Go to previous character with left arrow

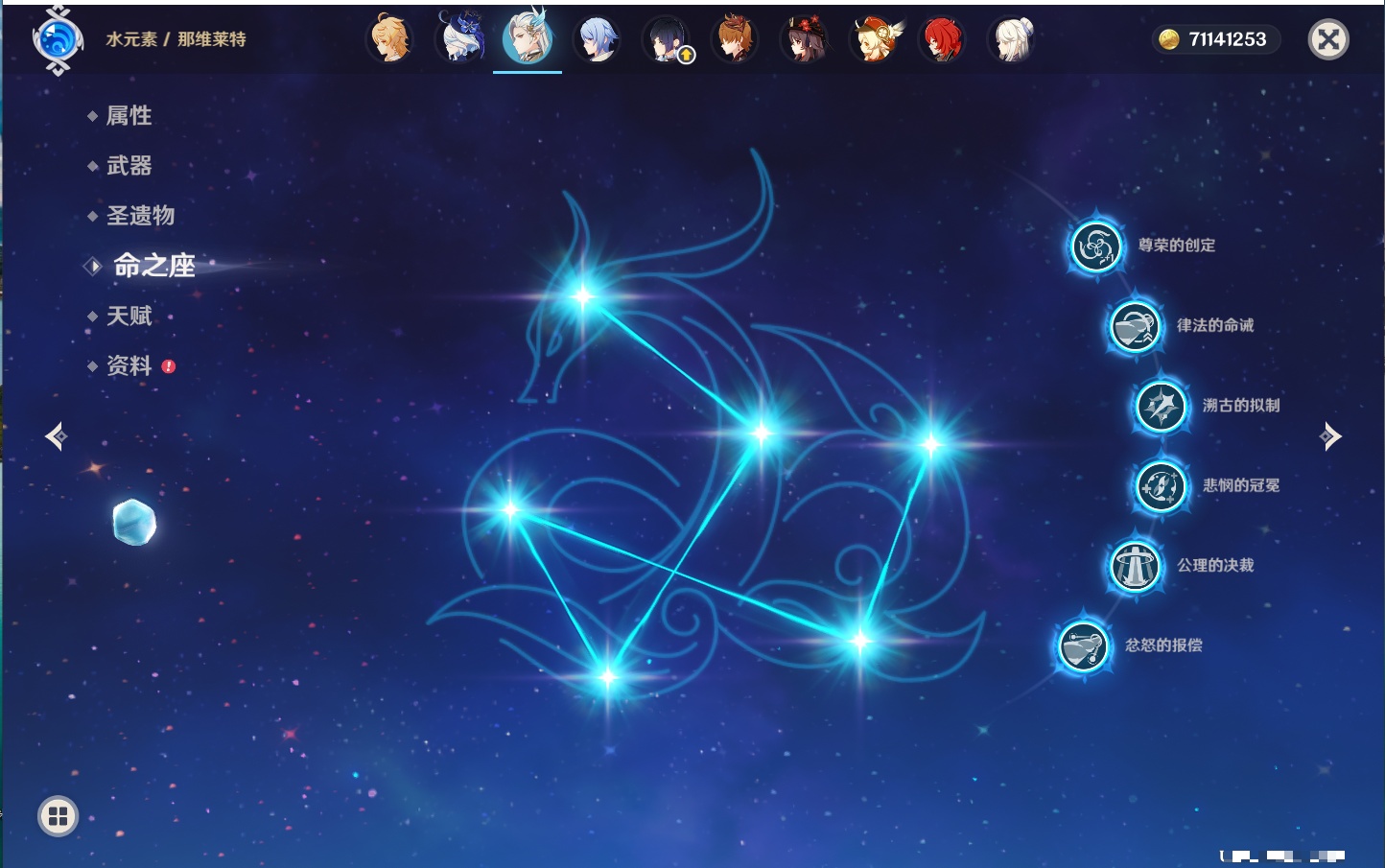(x=56, y=436)
